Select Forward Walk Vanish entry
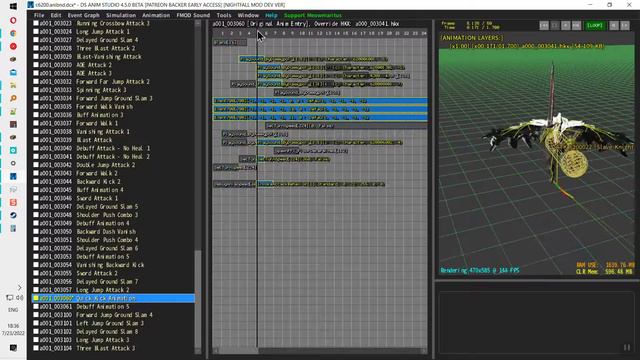This screenshot has width=640, height=360. pos(113,107)
